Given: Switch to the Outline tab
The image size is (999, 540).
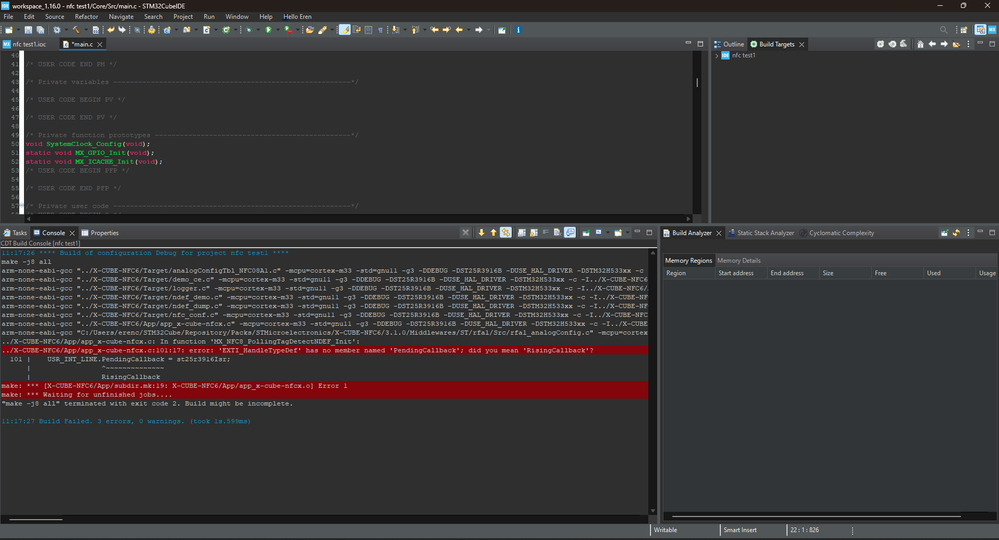Looking at the screenshot, I should [729, 44].
